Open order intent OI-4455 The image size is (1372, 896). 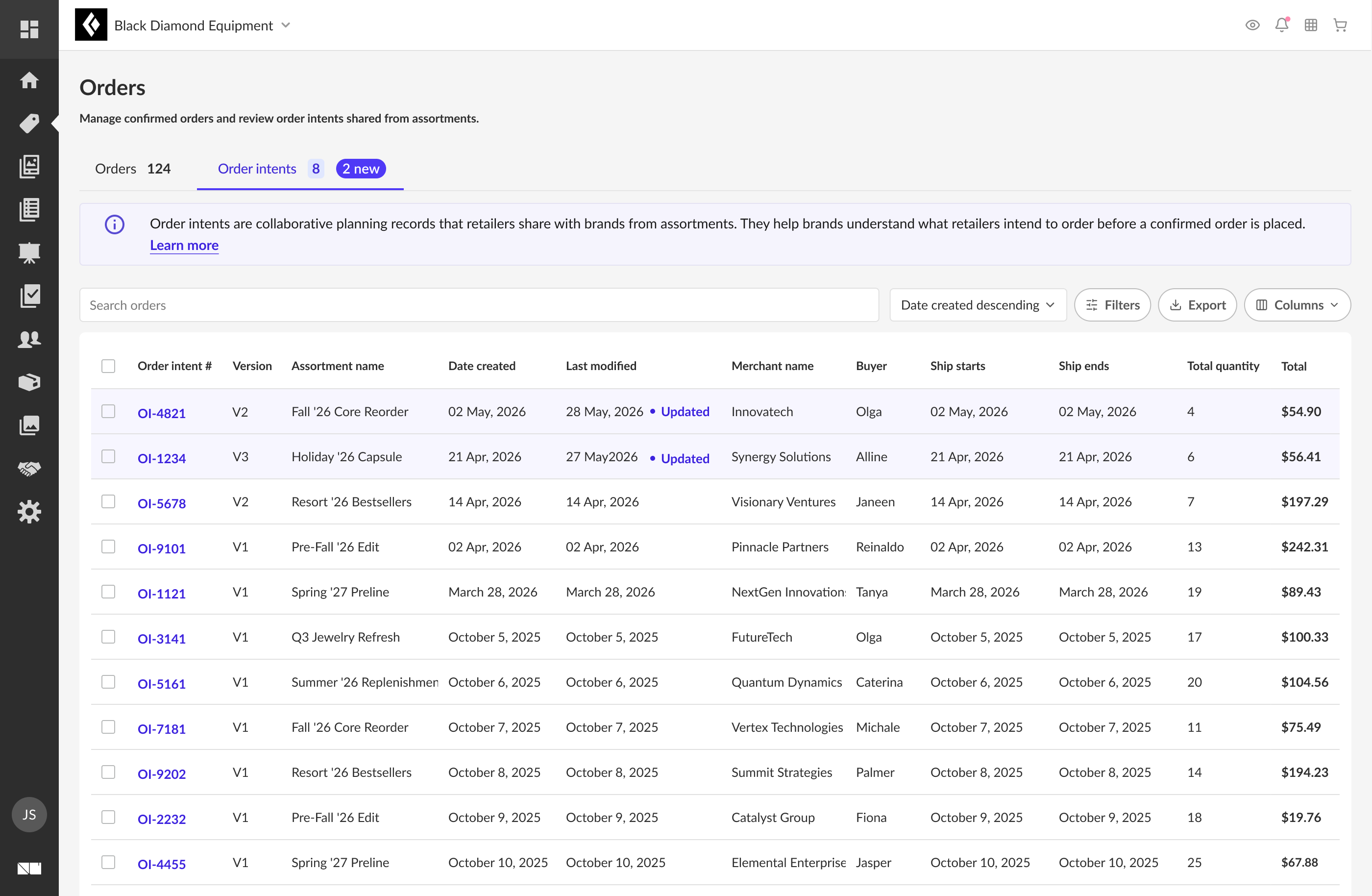tap(161, 864)
